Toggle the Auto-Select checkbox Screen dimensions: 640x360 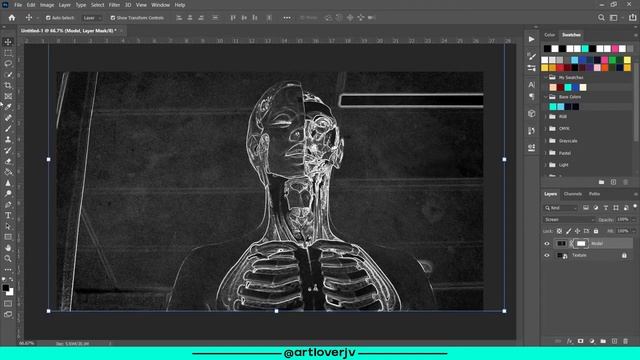point(48,18)
